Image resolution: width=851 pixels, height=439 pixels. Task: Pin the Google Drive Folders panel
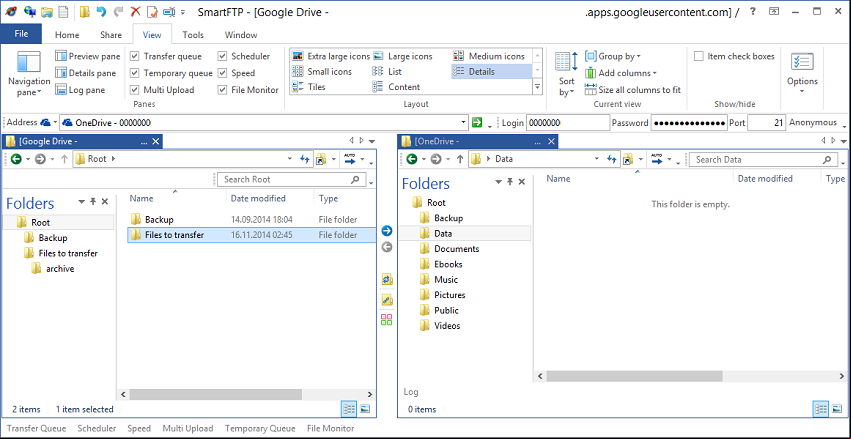93,201
